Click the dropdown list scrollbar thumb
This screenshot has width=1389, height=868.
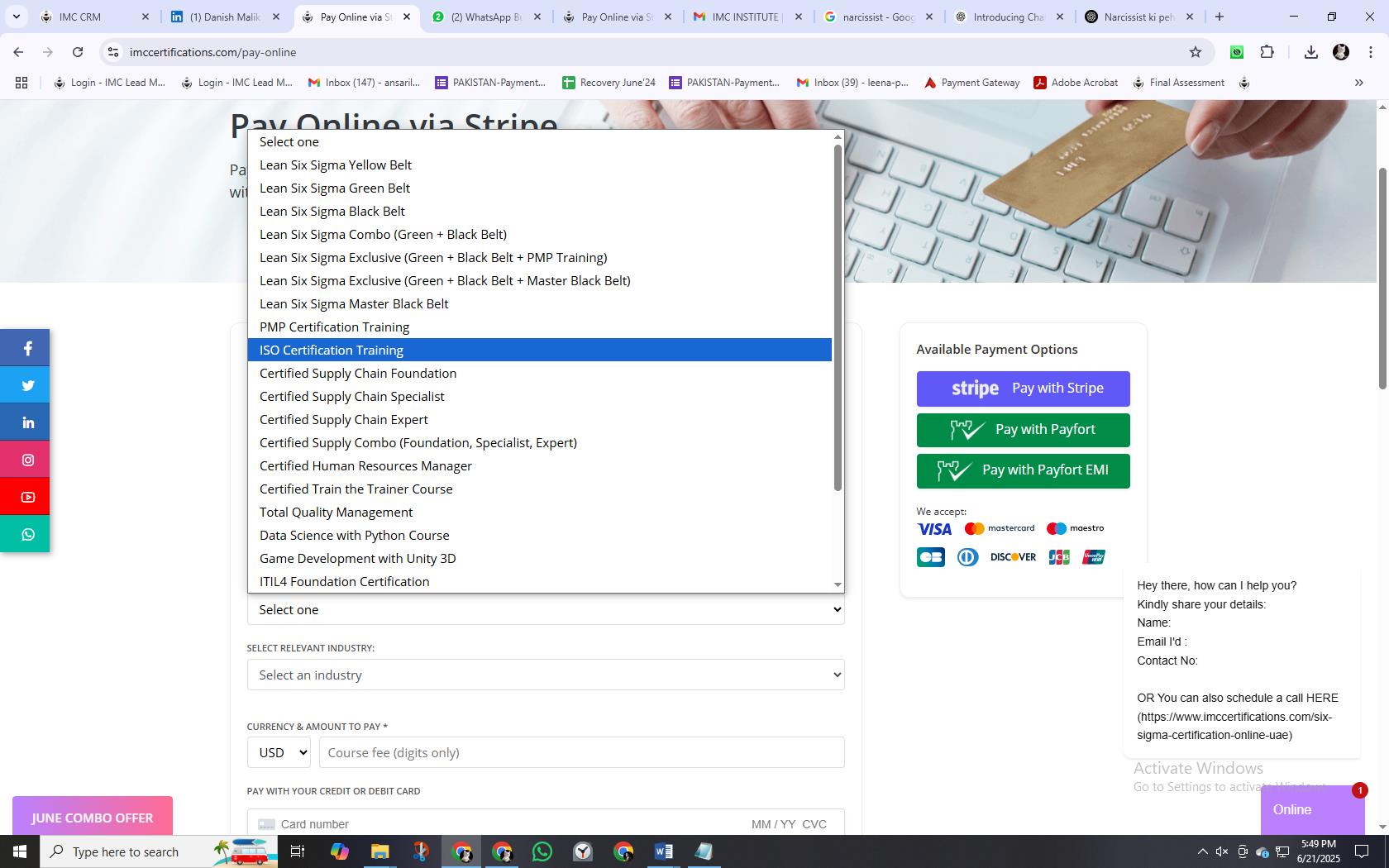[x=838, y=318]
